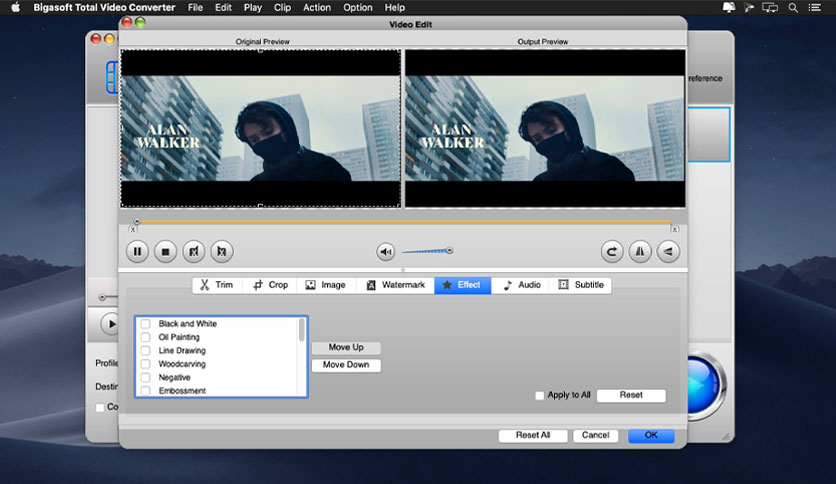This screenshot has width=836, height=484.
Task: Rotate the video with the curved arrow button
Action: [612, 252]
